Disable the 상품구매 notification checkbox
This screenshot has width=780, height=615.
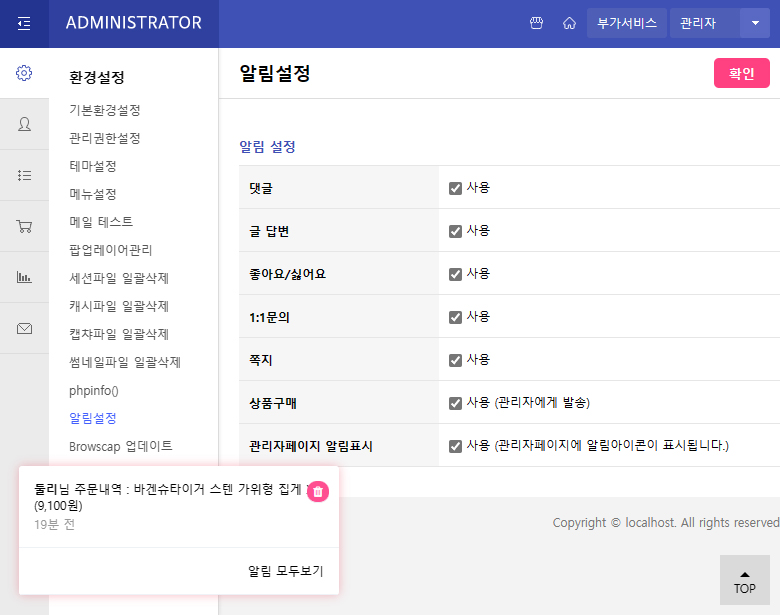[x=455, y=403]
